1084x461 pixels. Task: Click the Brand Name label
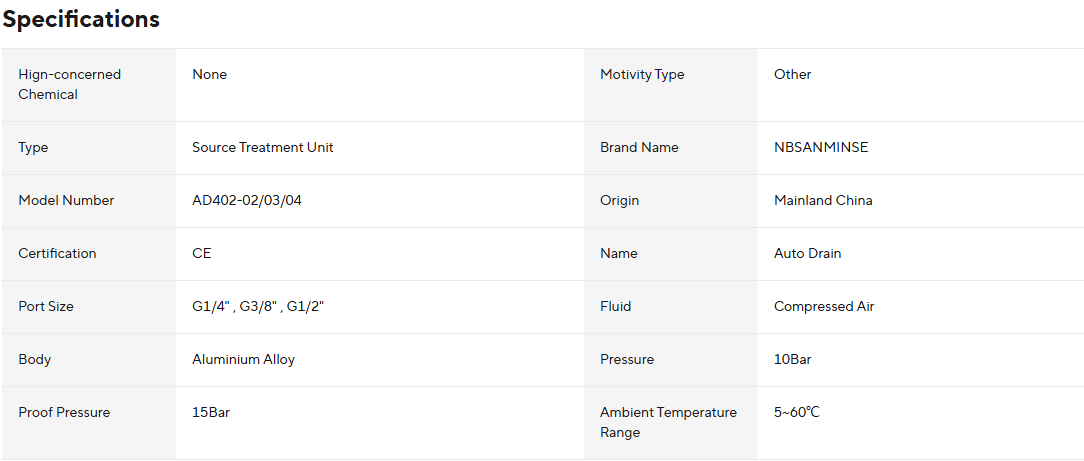click(x=639, y=147)
